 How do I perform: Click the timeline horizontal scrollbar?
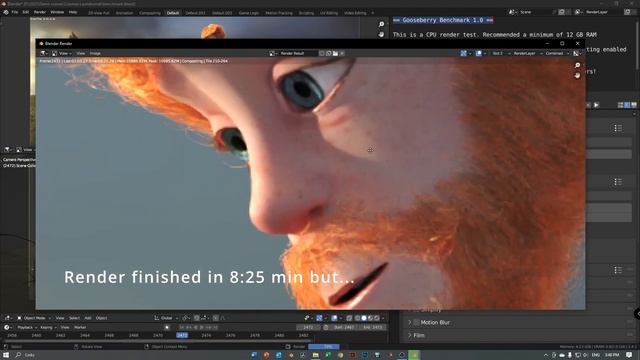click(157, 341)
